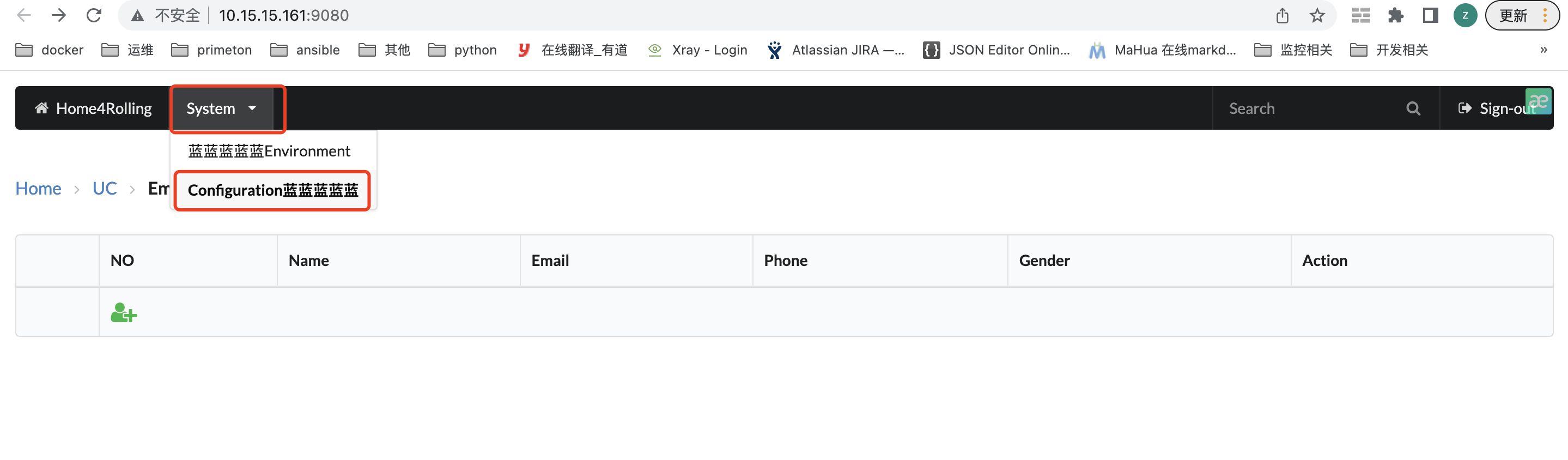Expand the hidden bookmarks overflow chevron
Viewport: 1568px width, 460px height.
1543,50
